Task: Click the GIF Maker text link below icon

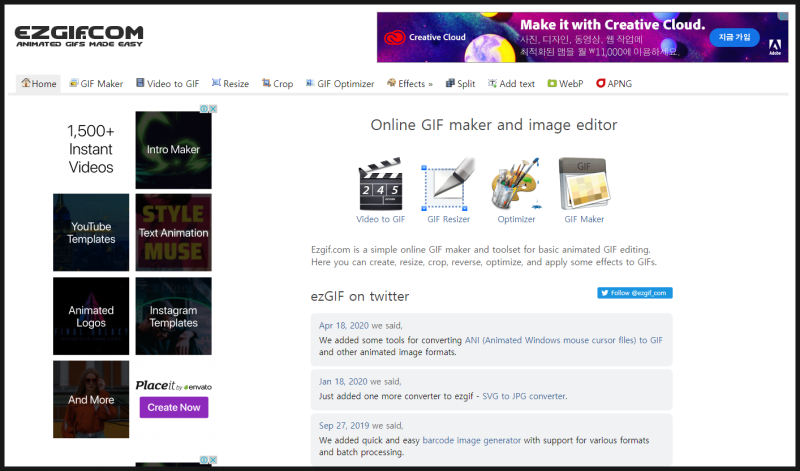Action: 584,219
